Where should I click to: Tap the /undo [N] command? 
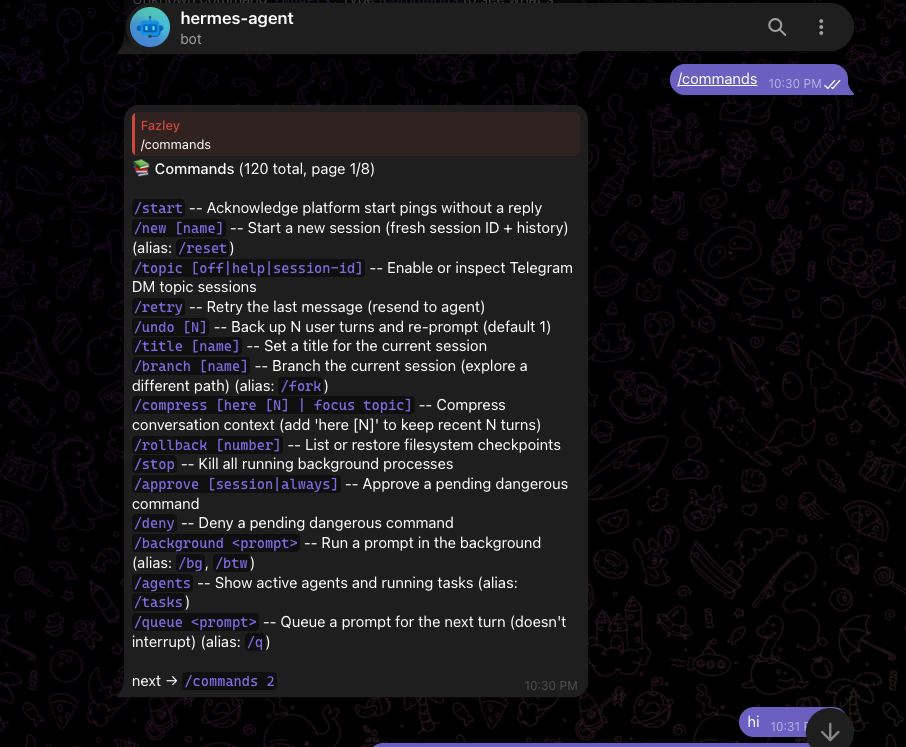(x=170, y=327)
